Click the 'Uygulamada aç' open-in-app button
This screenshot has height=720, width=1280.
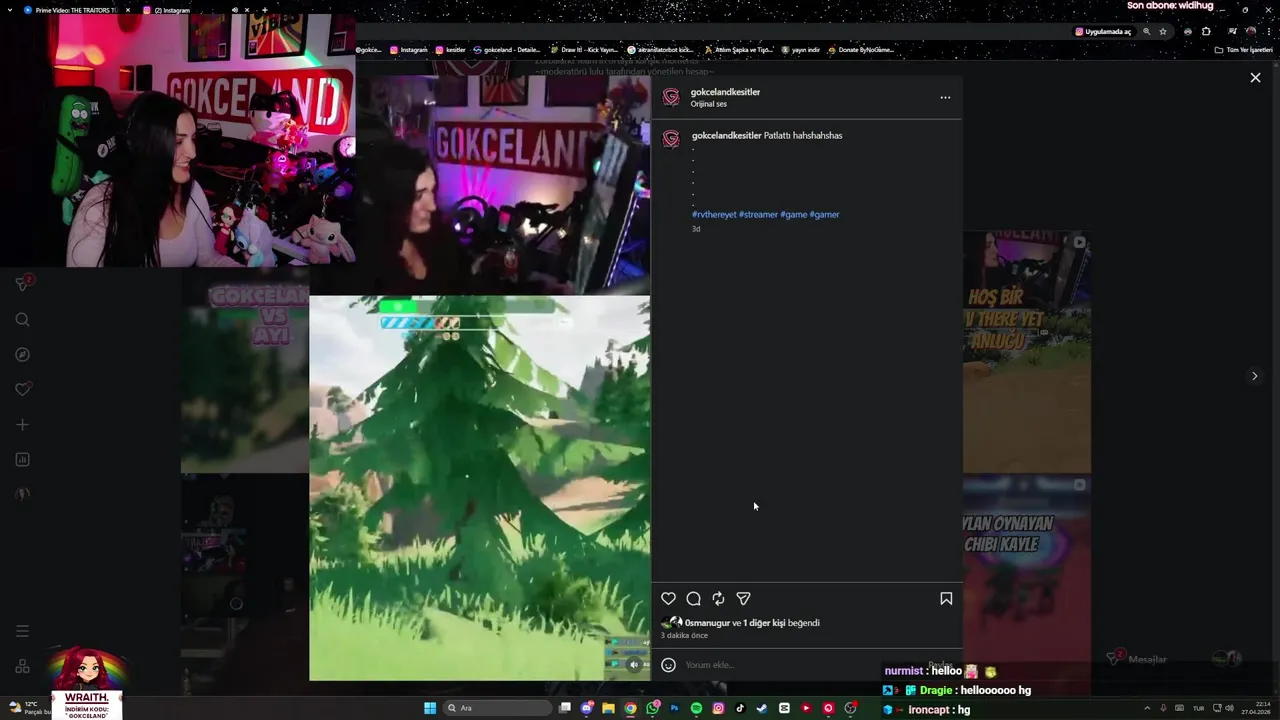[x=1103, y=31]
